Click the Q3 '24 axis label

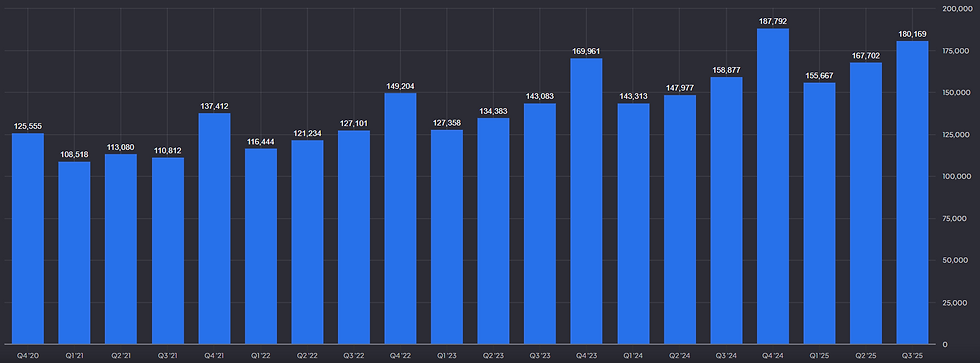point(727,356)
